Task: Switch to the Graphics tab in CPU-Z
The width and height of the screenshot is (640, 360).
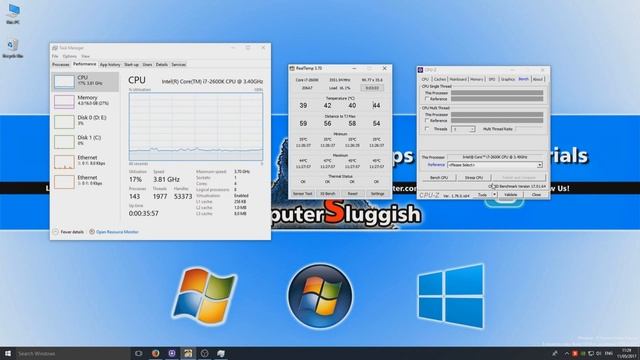Action: [x=508, y=79]
